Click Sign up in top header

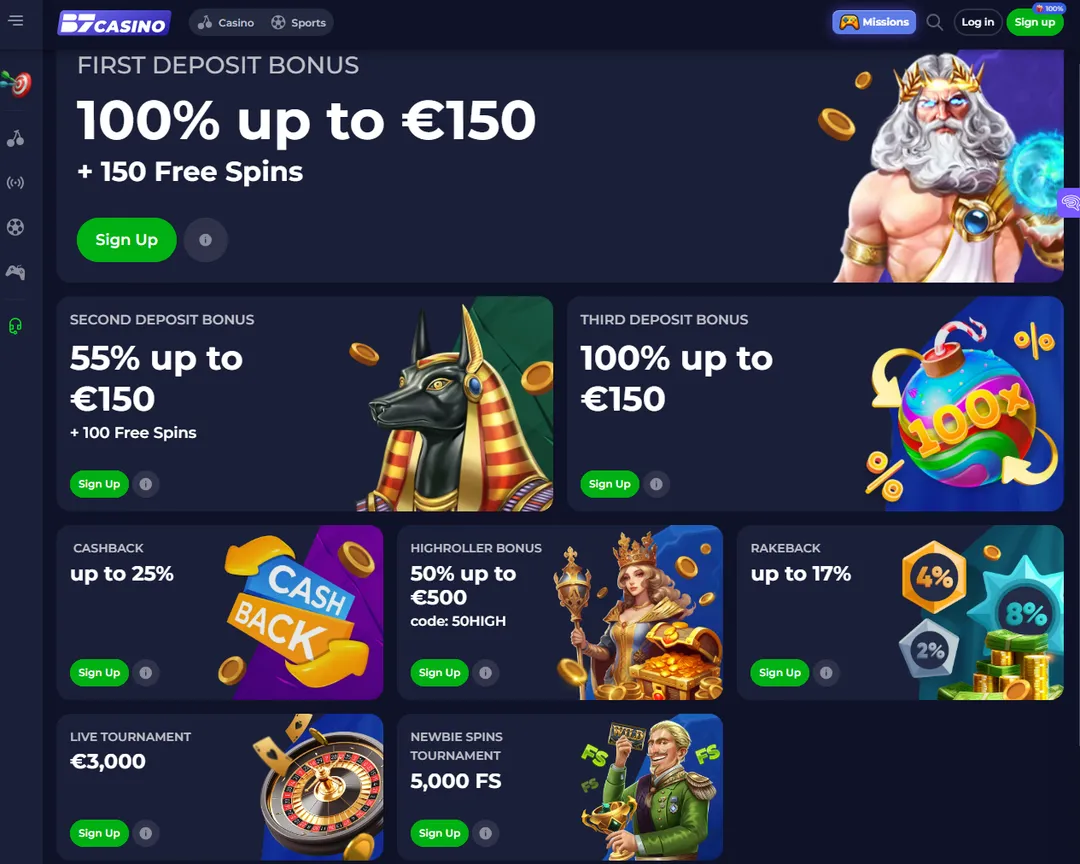(1035, 22)
